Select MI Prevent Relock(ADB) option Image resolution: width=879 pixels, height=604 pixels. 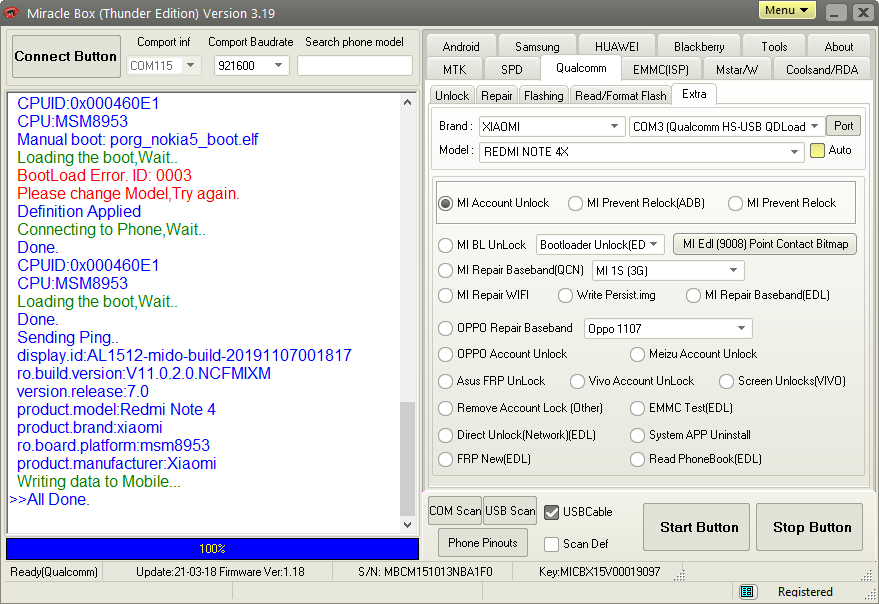coord(576,203)
